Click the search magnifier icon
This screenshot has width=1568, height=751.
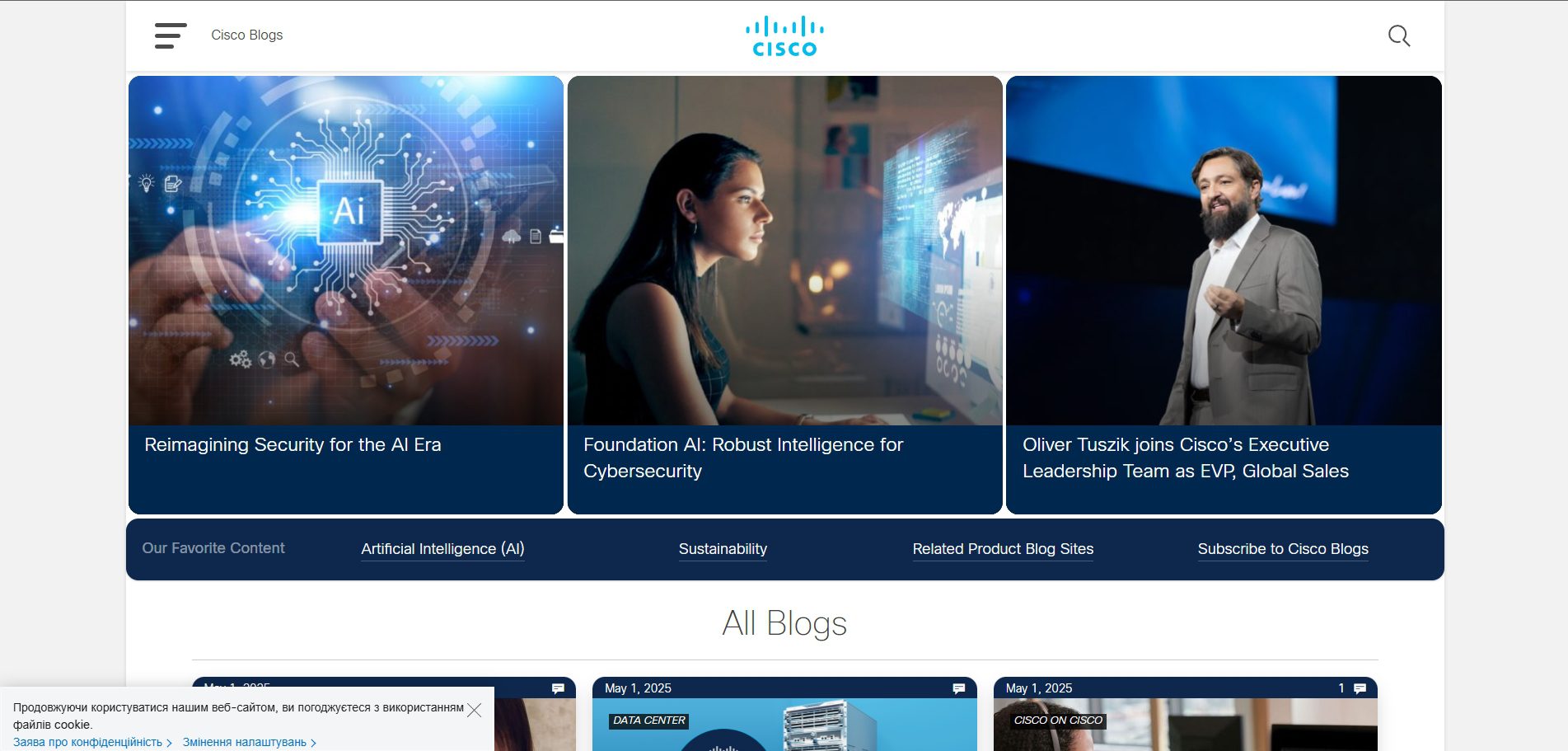(x=1399, y=36)
